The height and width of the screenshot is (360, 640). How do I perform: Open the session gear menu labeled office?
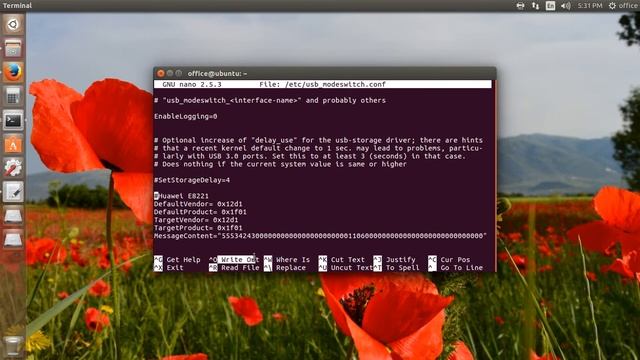[623, 6]
